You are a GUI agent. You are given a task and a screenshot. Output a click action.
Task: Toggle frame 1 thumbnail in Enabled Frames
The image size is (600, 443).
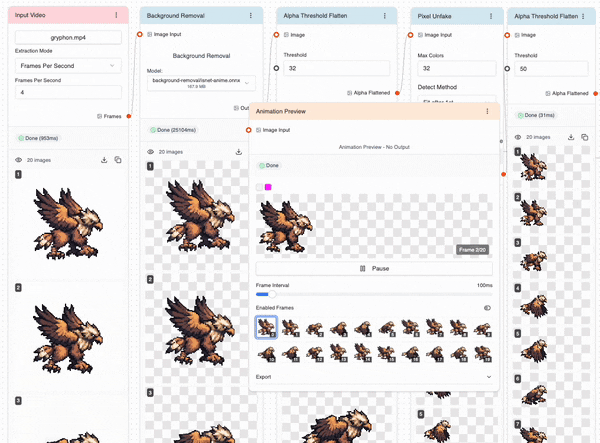point(290,328)
